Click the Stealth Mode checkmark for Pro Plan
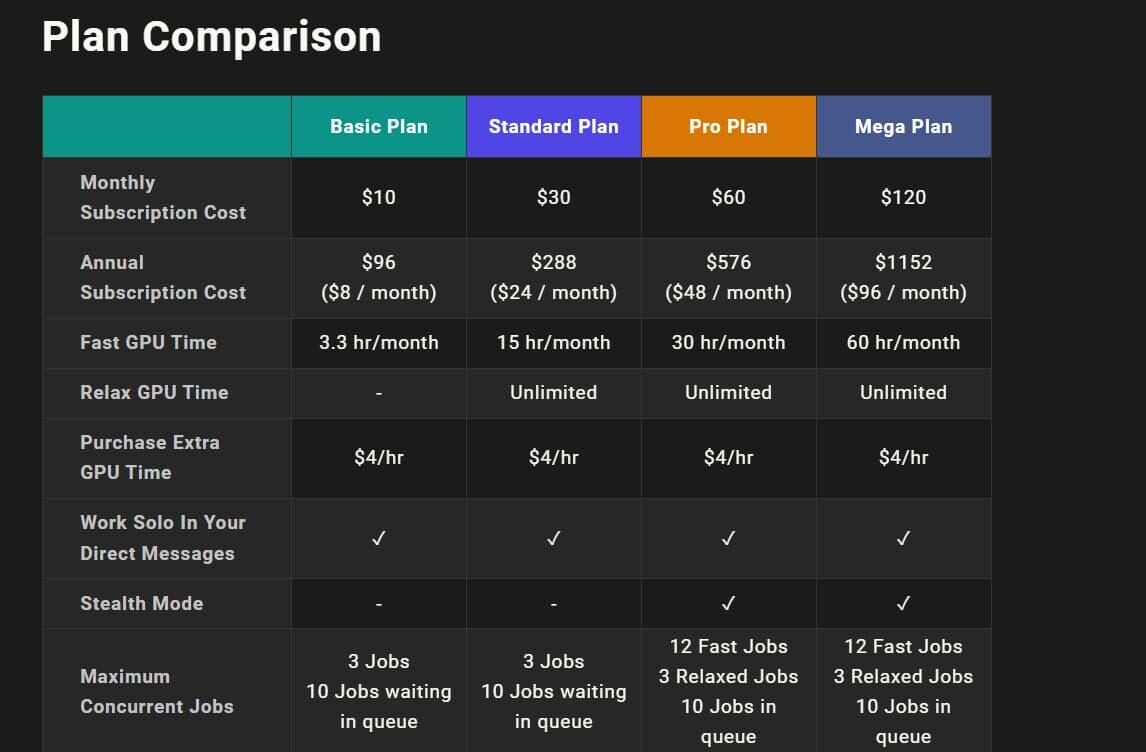 [x=728, y=603]
